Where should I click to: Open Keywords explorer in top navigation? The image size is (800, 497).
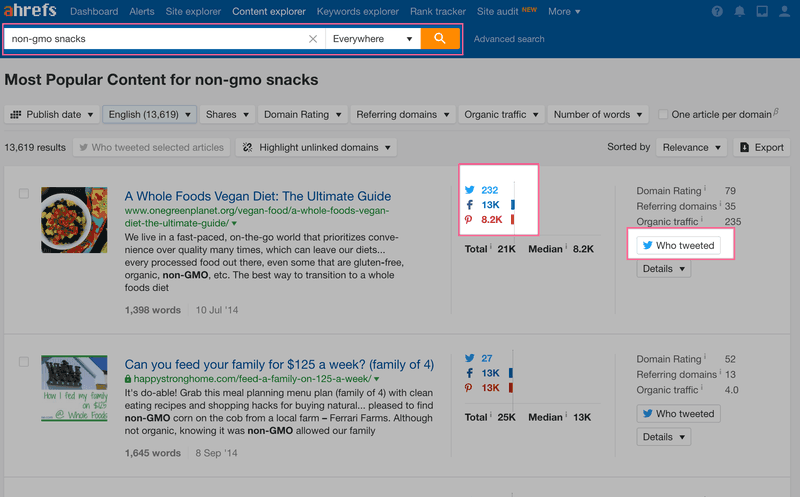[358, 11]
